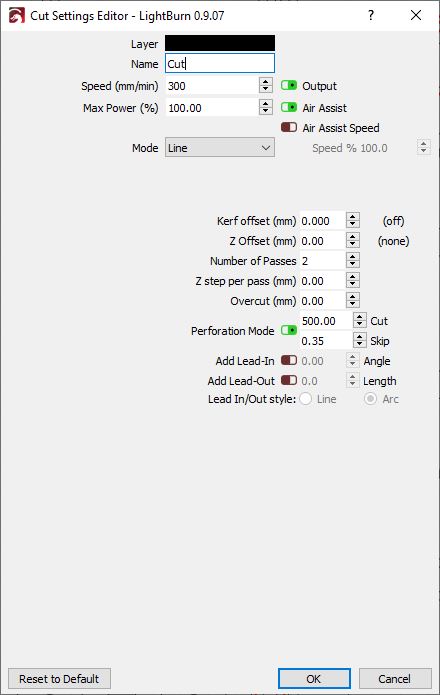
Task: Click Reset to Default
Action: pyautogui.click(x=59, y=679)
